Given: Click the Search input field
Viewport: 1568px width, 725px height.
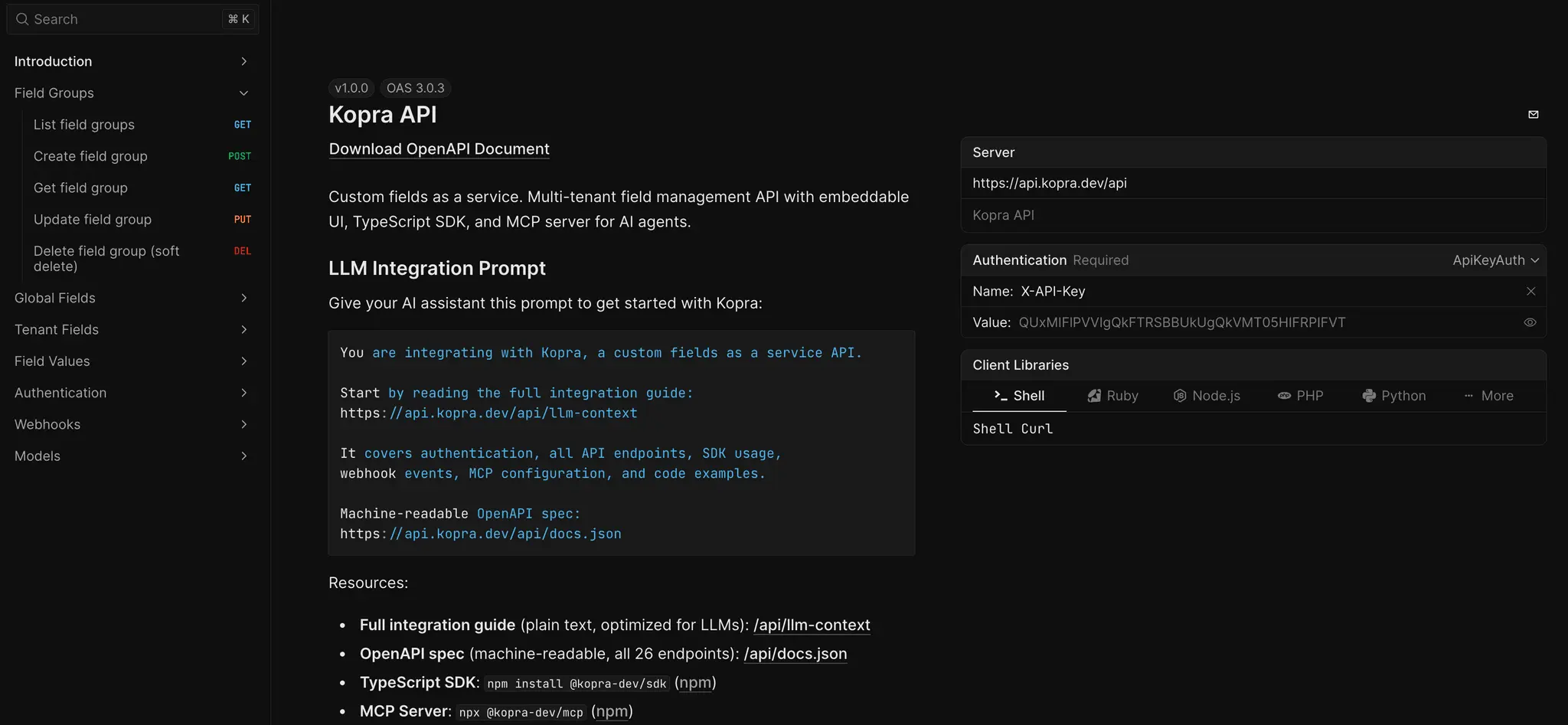Looking at the screenshot, I should tap(132, 19).
